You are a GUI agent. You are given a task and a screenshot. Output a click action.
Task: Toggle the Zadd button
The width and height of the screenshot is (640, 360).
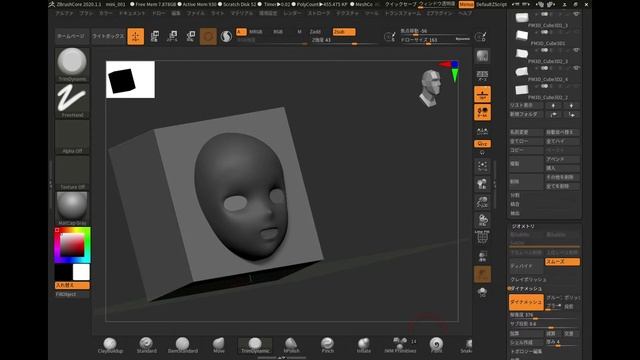click(x=315, y=32)
